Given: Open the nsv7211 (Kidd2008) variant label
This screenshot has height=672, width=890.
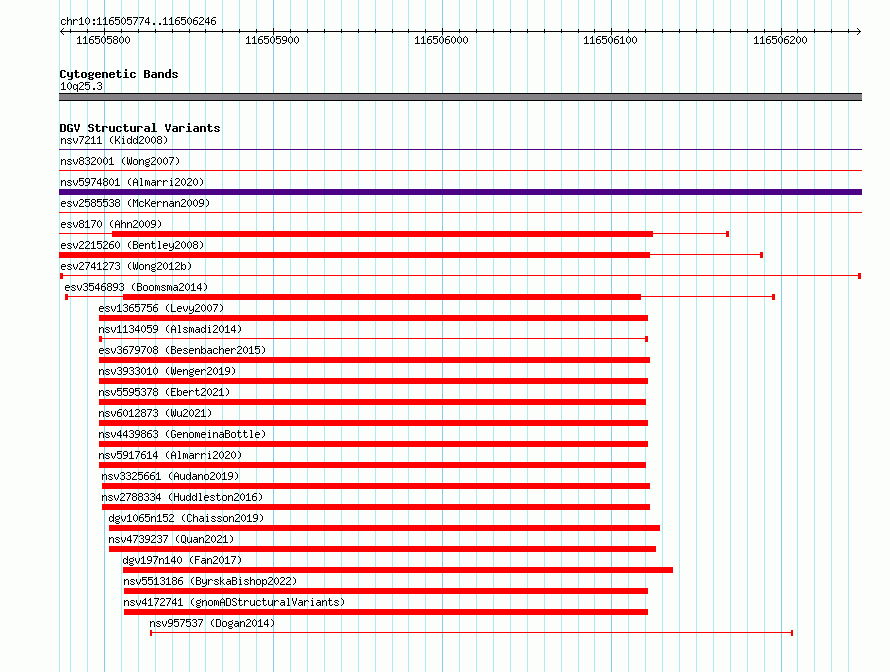Looking at the screenshot, I should [114, 140].
